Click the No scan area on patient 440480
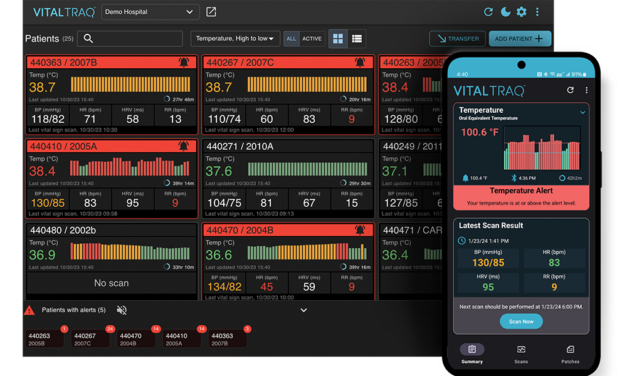This screenshot has height=376, width=627. tap(112, 283)
